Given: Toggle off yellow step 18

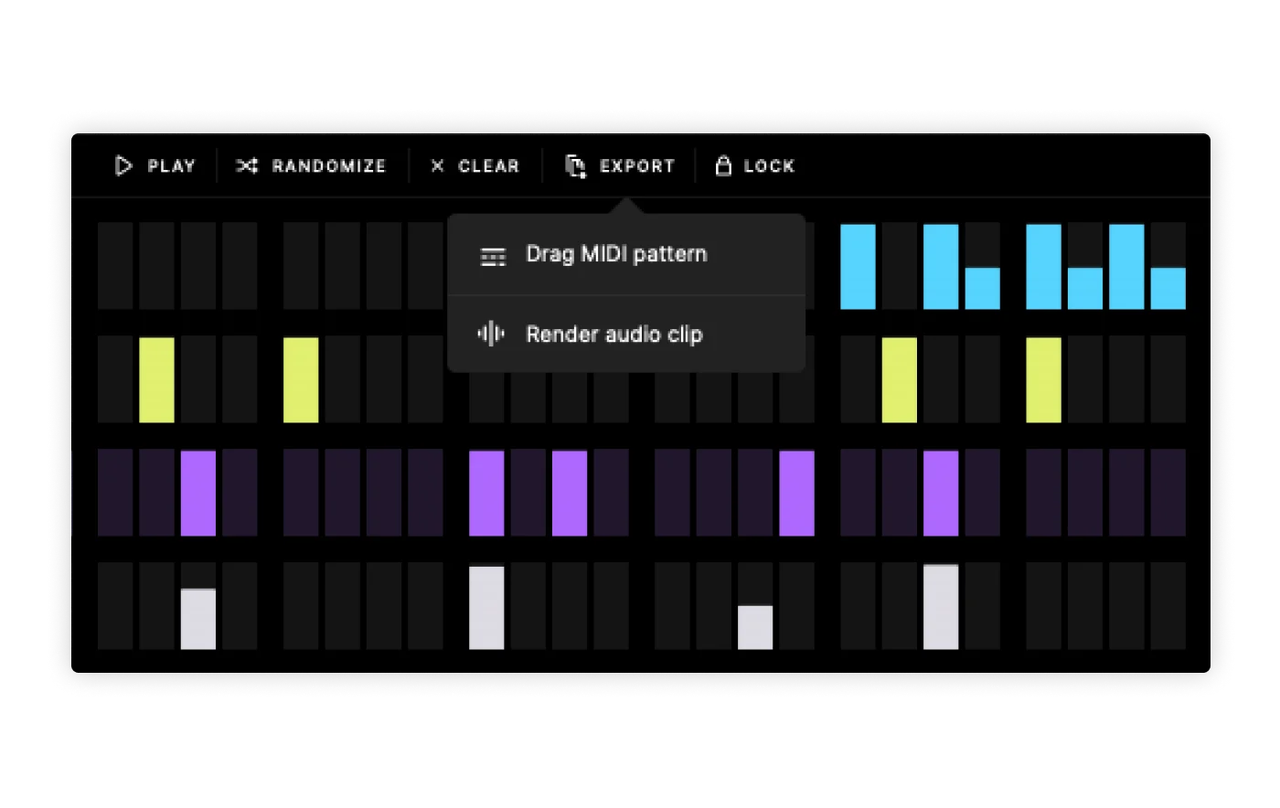Looking at the screenshot, I should (x=899, y=380).
